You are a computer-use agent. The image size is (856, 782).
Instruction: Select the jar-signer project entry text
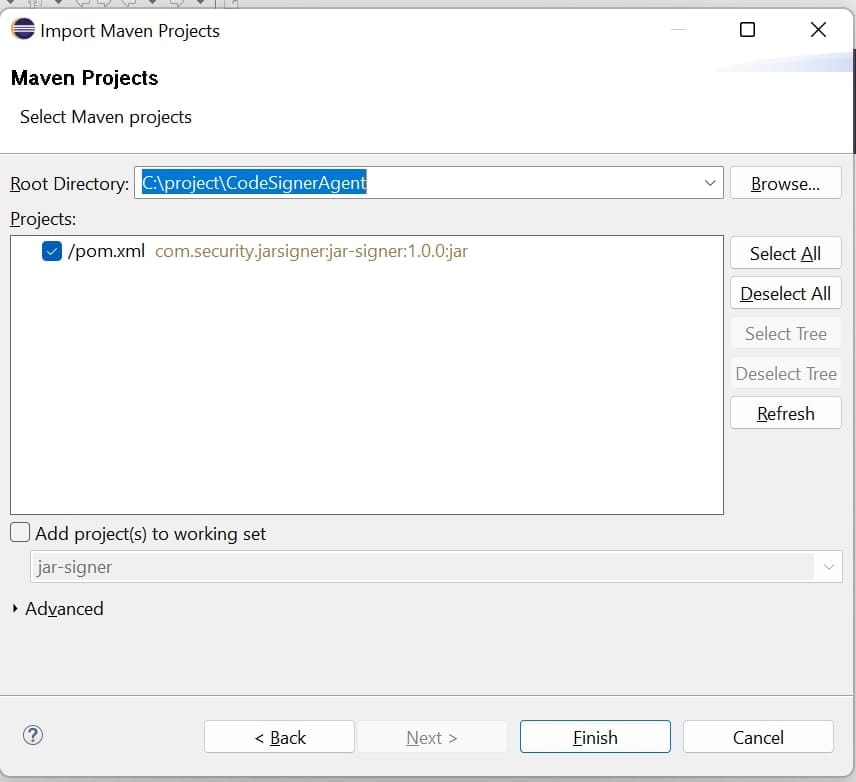311,251
